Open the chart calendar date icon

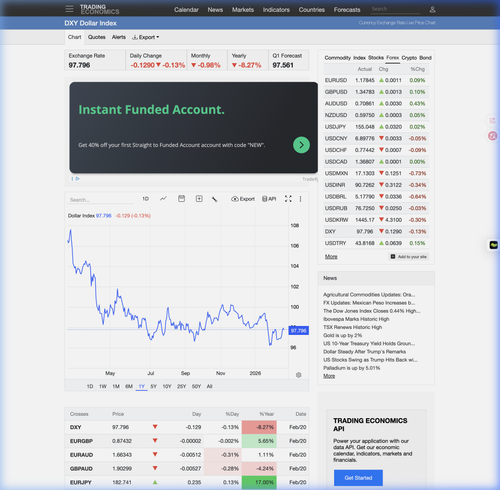181,199
